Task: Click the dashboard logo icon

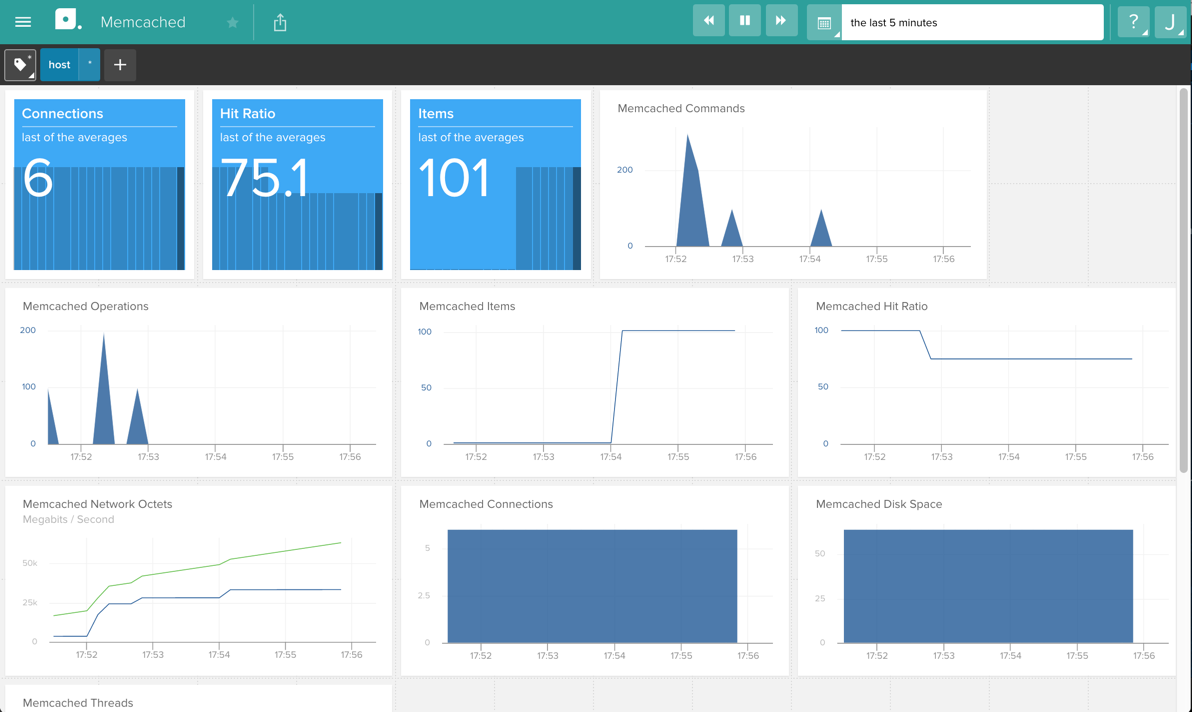Action: pyautogui.click(x=68, y=21)
